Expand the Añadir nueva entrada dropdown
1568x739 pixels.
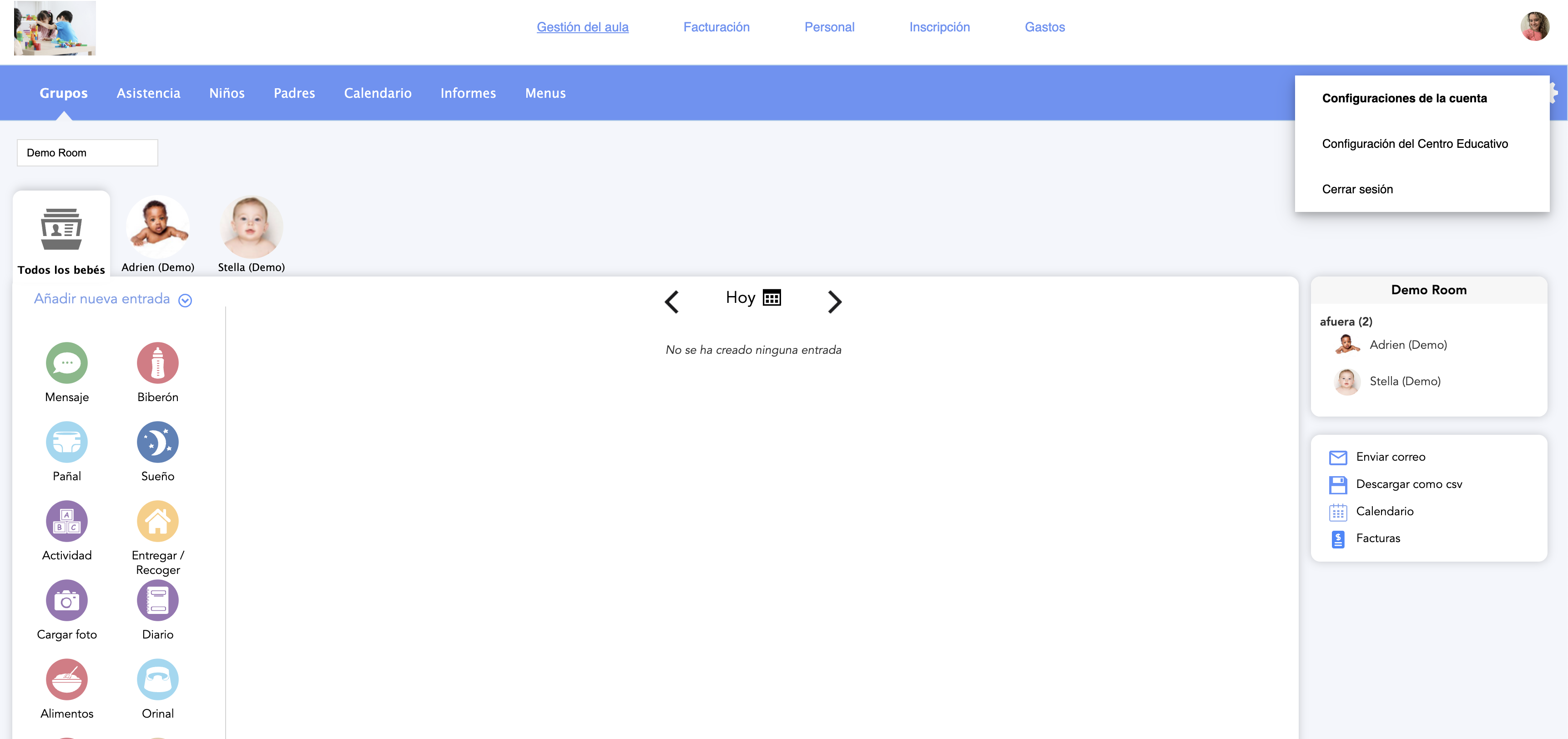[x=185, y=300]
